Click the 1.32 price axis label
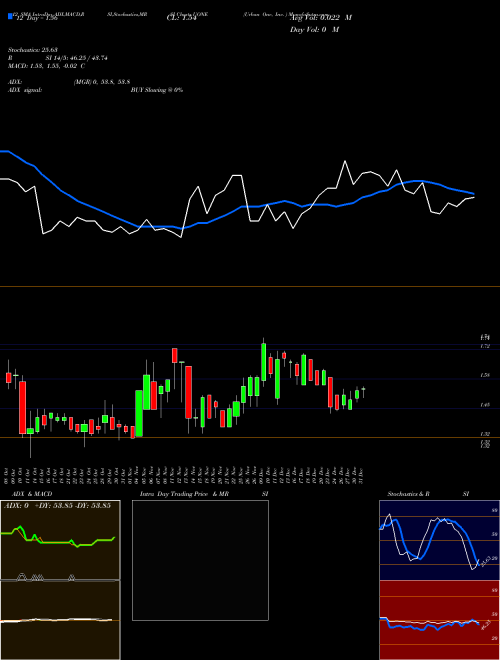The image size is (500, 660). [x=485, y=434]
